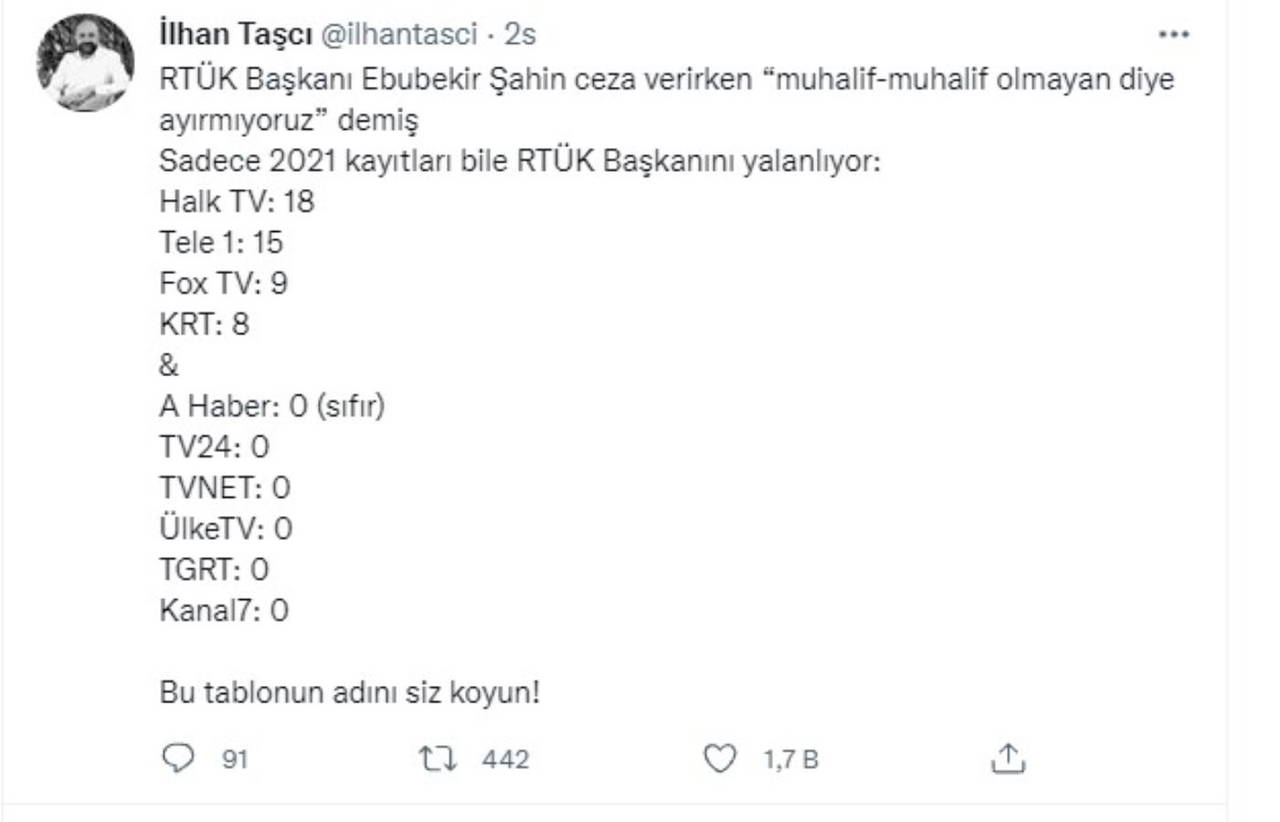
Task: Click the reply speech bubble icon
Action: pyautogui.click(x=177, y=760)
